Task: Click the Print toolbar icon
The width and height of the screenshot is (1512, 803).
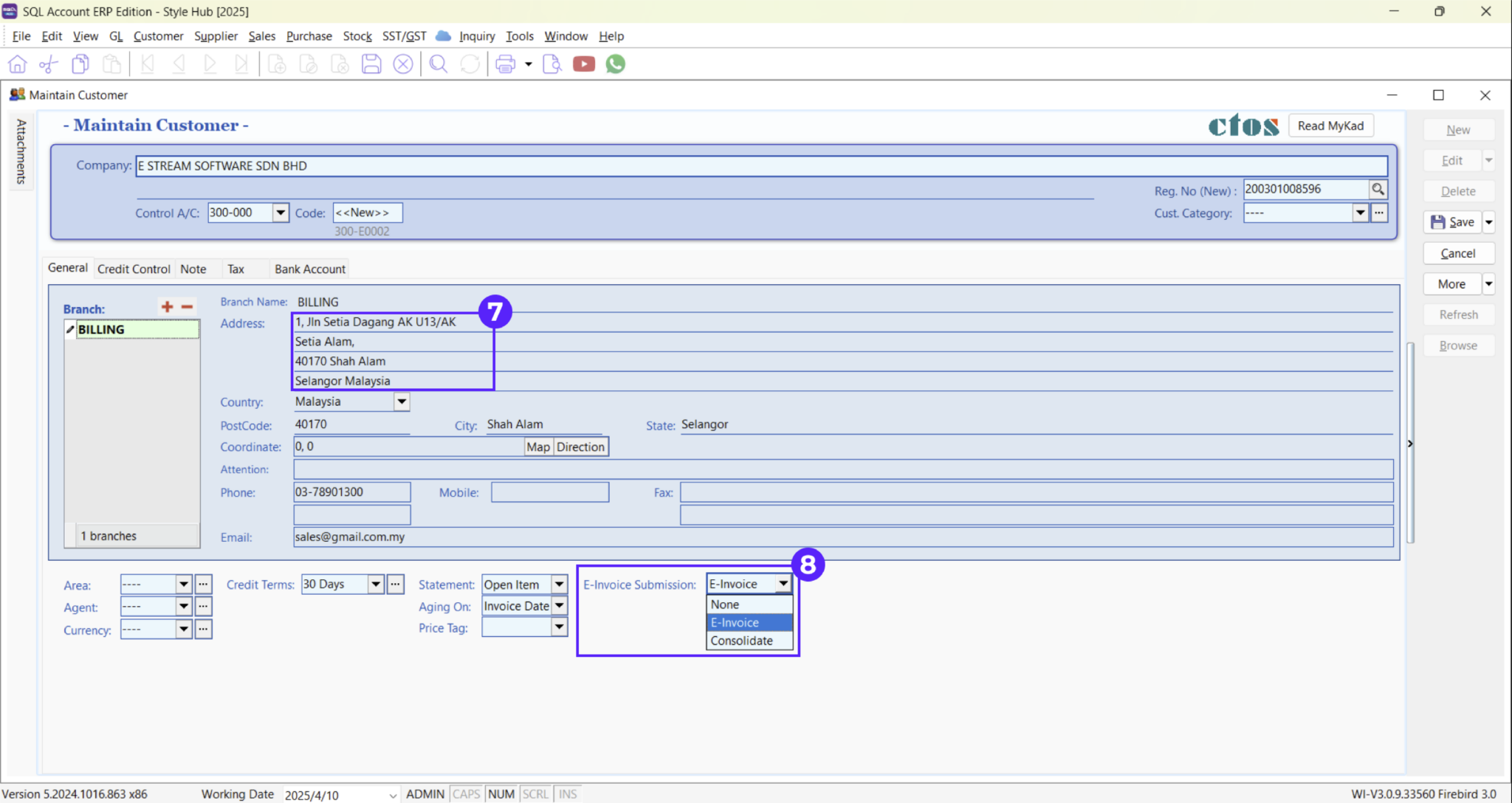Action: [x=506, y=64]
